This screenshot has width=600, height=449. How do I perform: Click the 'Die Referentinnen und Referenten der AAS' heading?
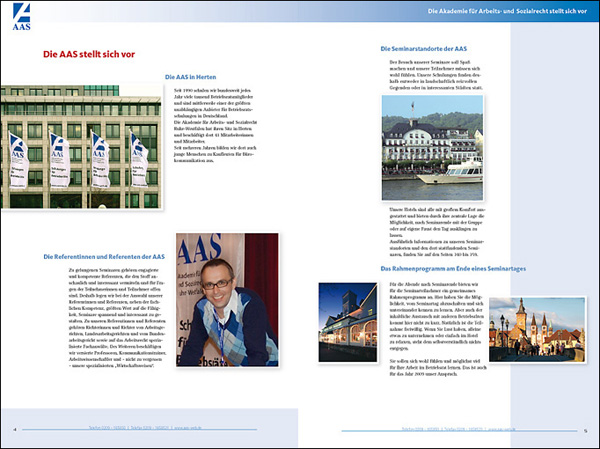pyautogui.click(x=104, y=256)
